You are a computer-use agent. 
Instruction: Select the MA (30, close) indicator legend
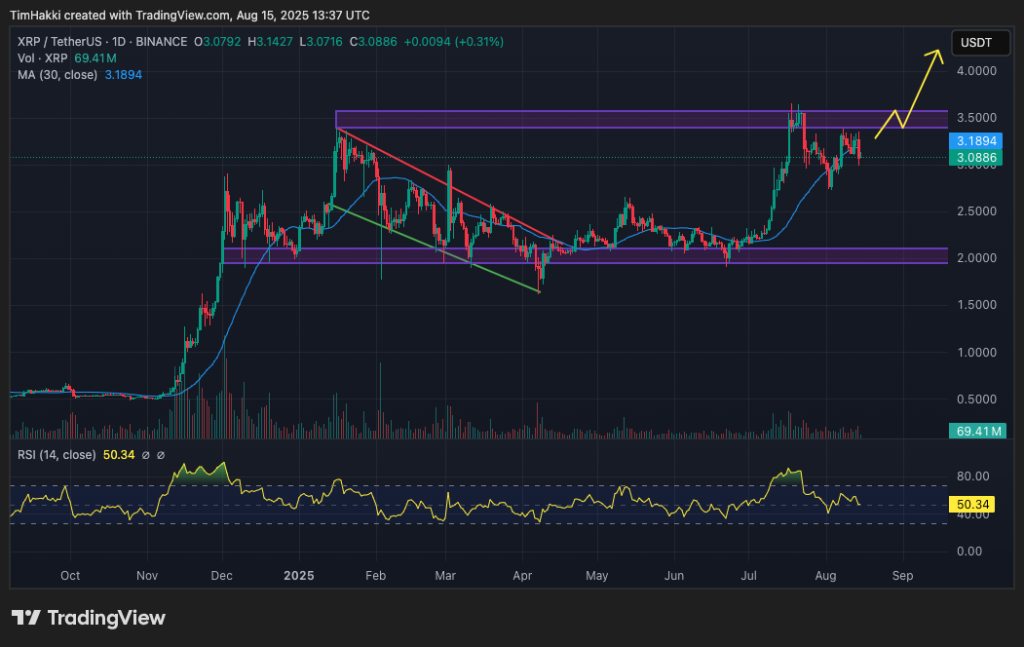click(58, 74)
